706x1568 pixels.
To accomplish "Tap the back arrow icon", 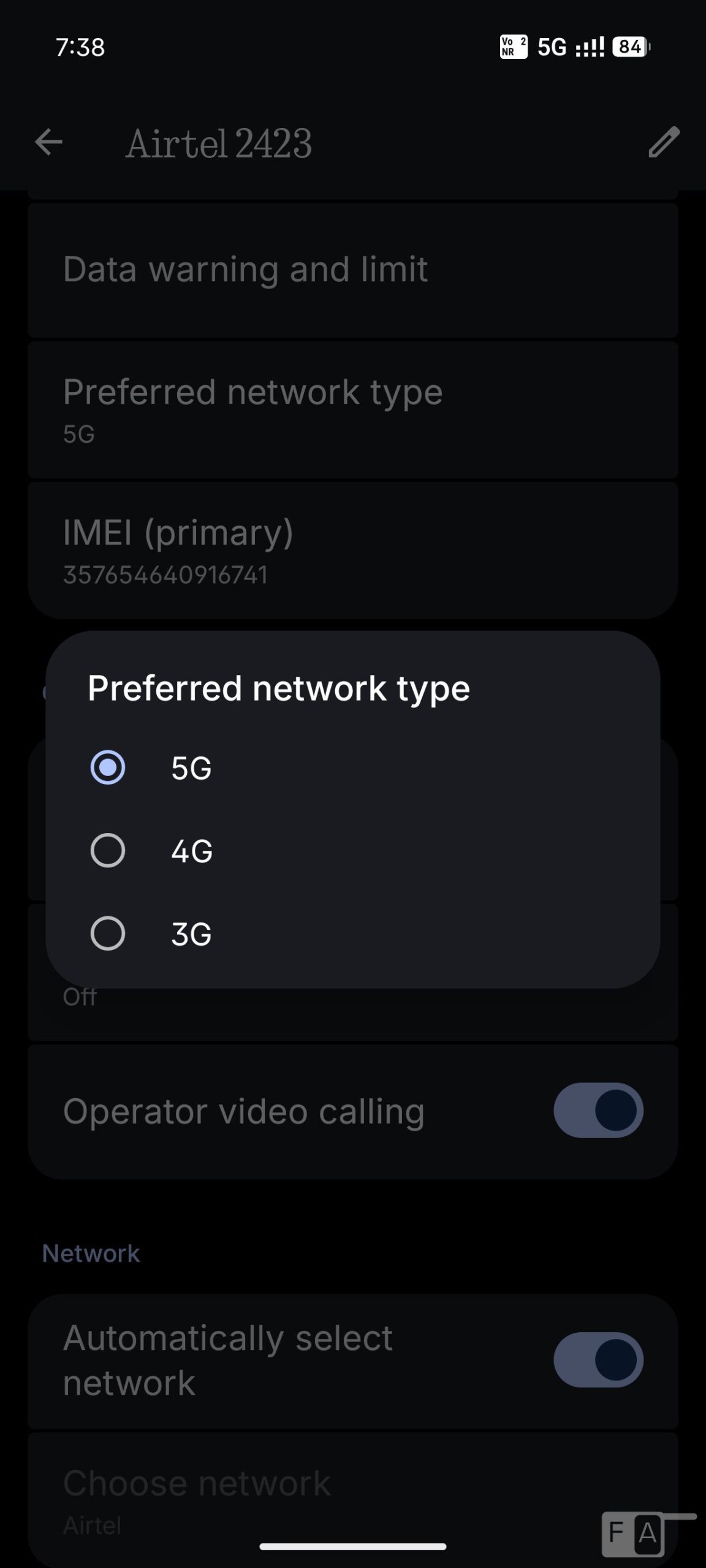I will (48, 143).
